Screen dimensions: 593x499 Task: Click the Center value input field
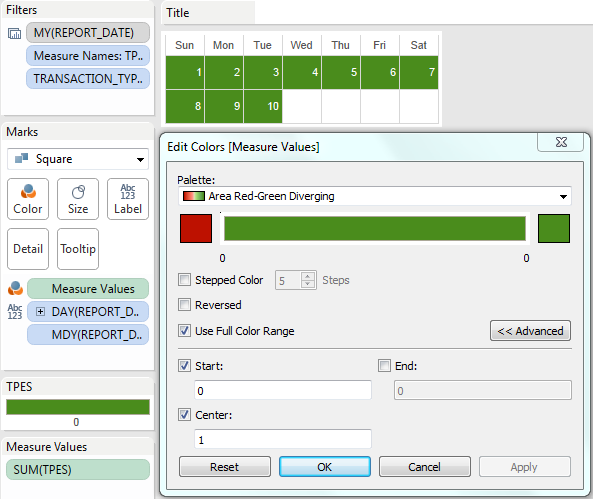[283, 439]
